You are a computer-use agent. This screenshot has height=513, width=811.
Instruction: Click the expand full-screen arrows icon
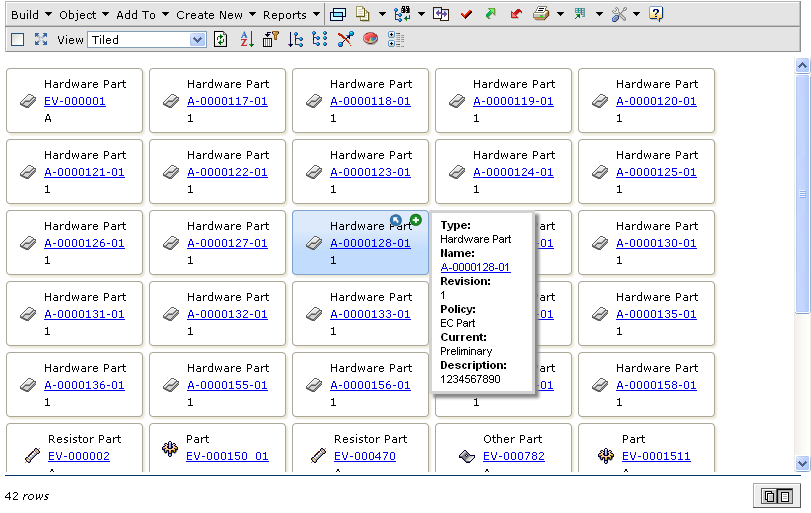(41, 40)
